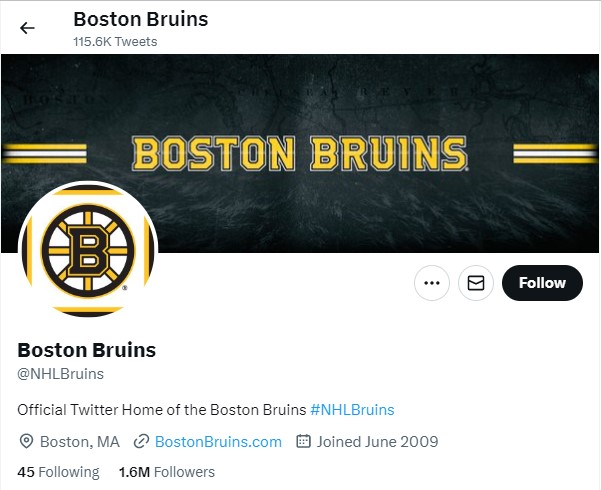Click the 115.6K Tweets count
Screen dimensions: 601x490
pyautogui.click(x=115, y=42)
